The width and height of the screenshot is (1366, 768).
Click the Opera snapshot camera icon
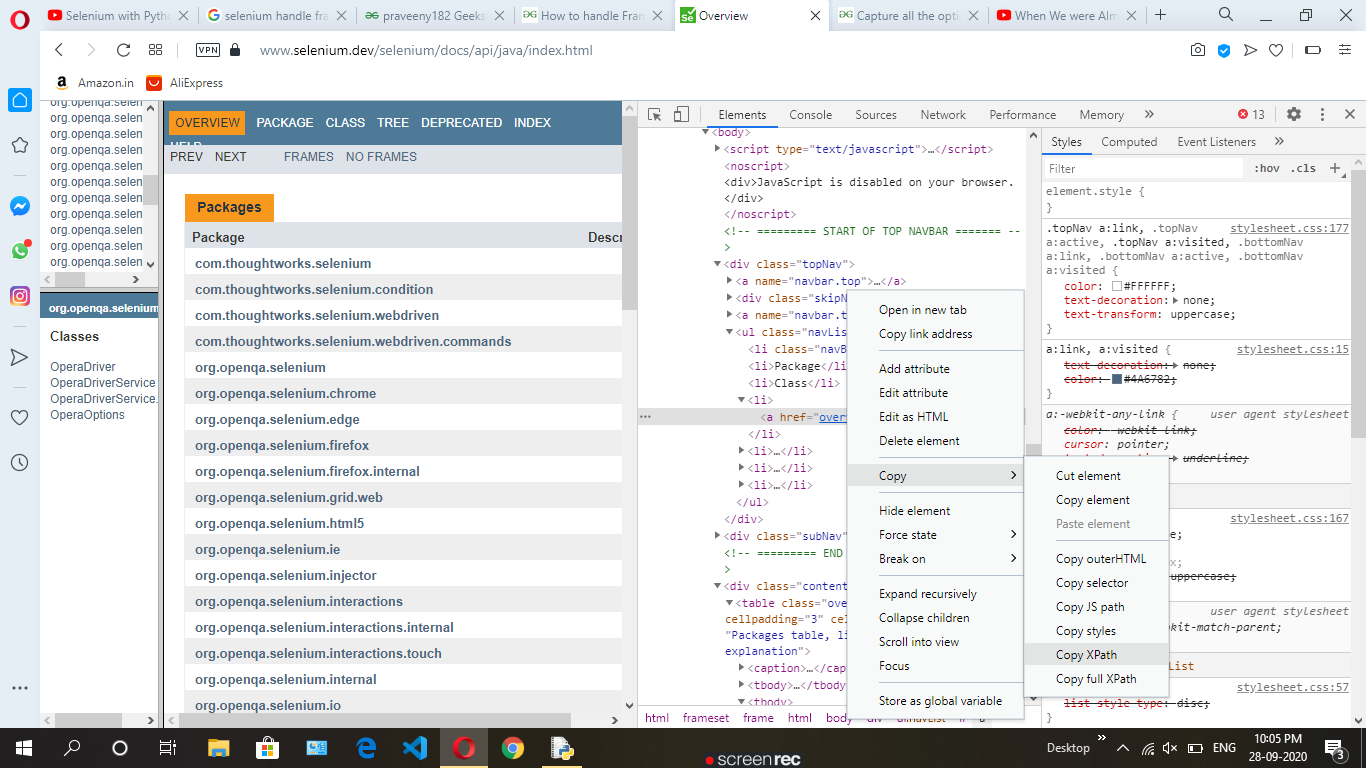1197,50
